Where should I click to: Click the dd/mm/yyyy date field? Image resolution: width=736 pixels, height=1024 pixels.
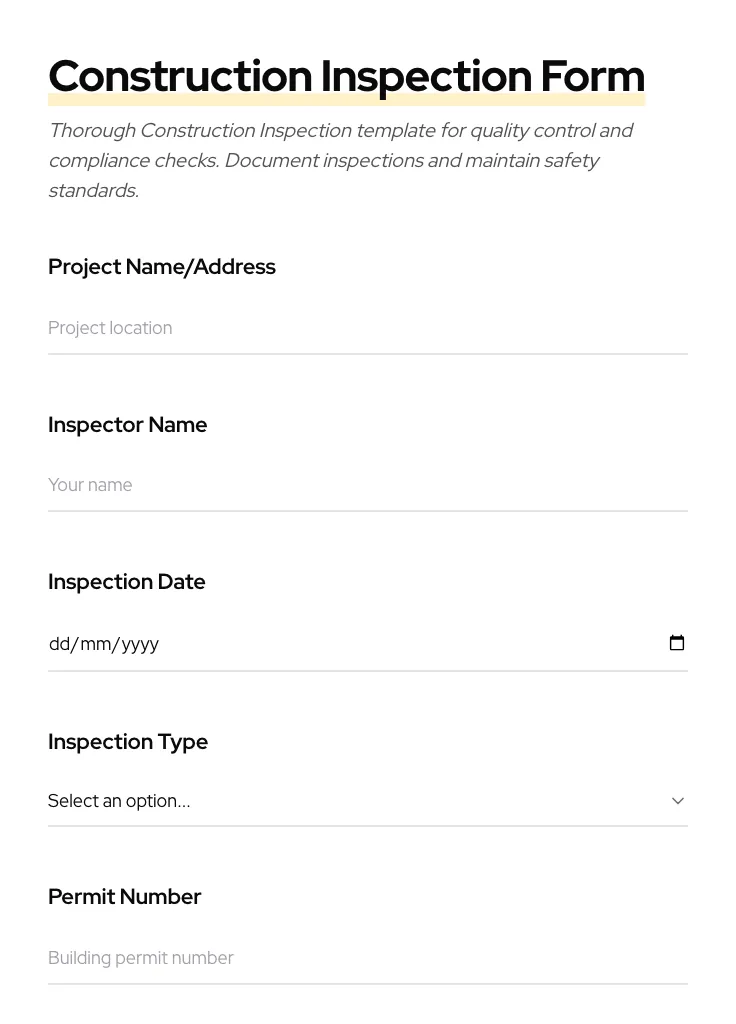point(300,643)
